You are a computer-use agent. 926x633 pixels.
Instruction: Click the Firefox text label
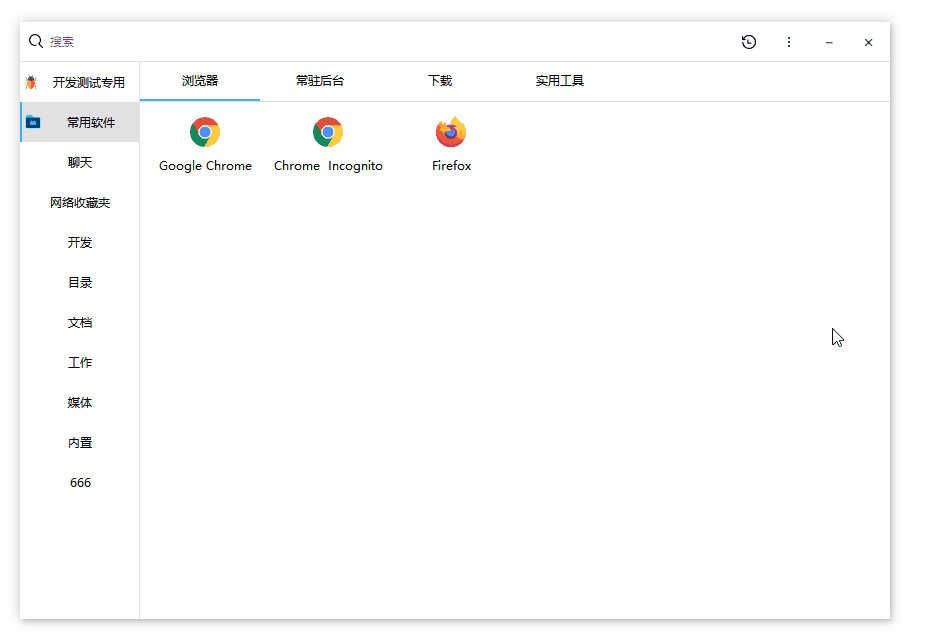[x=451, y=166]
